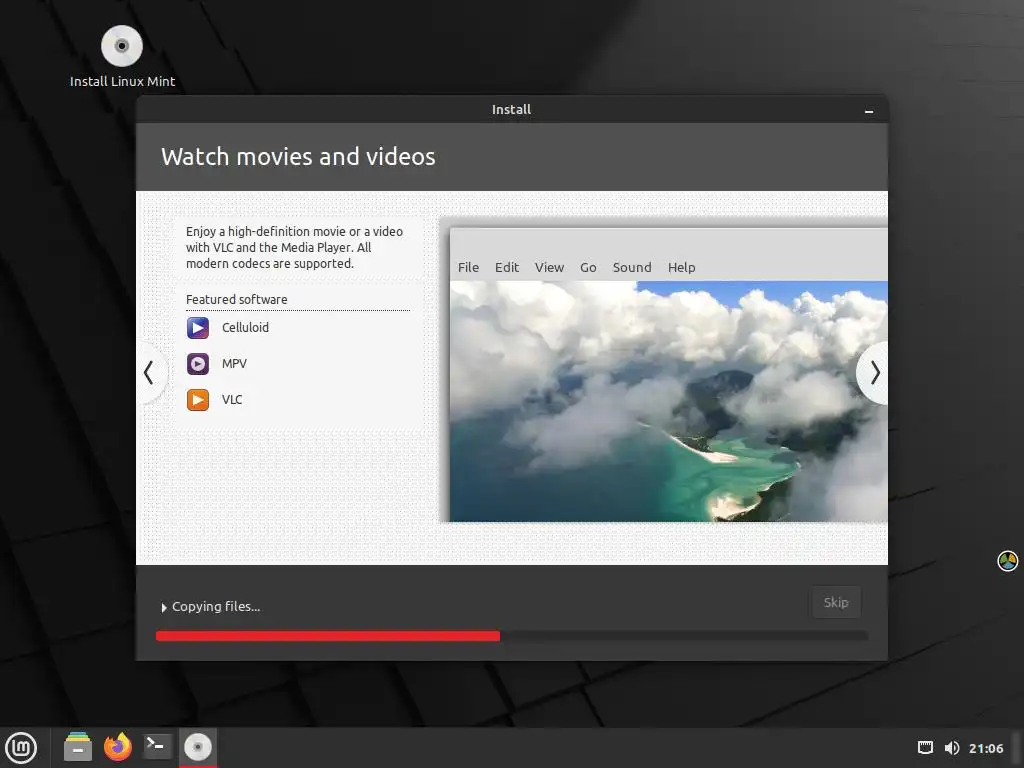Viewport: 1024px width, 768px height.
Task: Click the Install window title bar text
Action: click(x=511, y=110)
